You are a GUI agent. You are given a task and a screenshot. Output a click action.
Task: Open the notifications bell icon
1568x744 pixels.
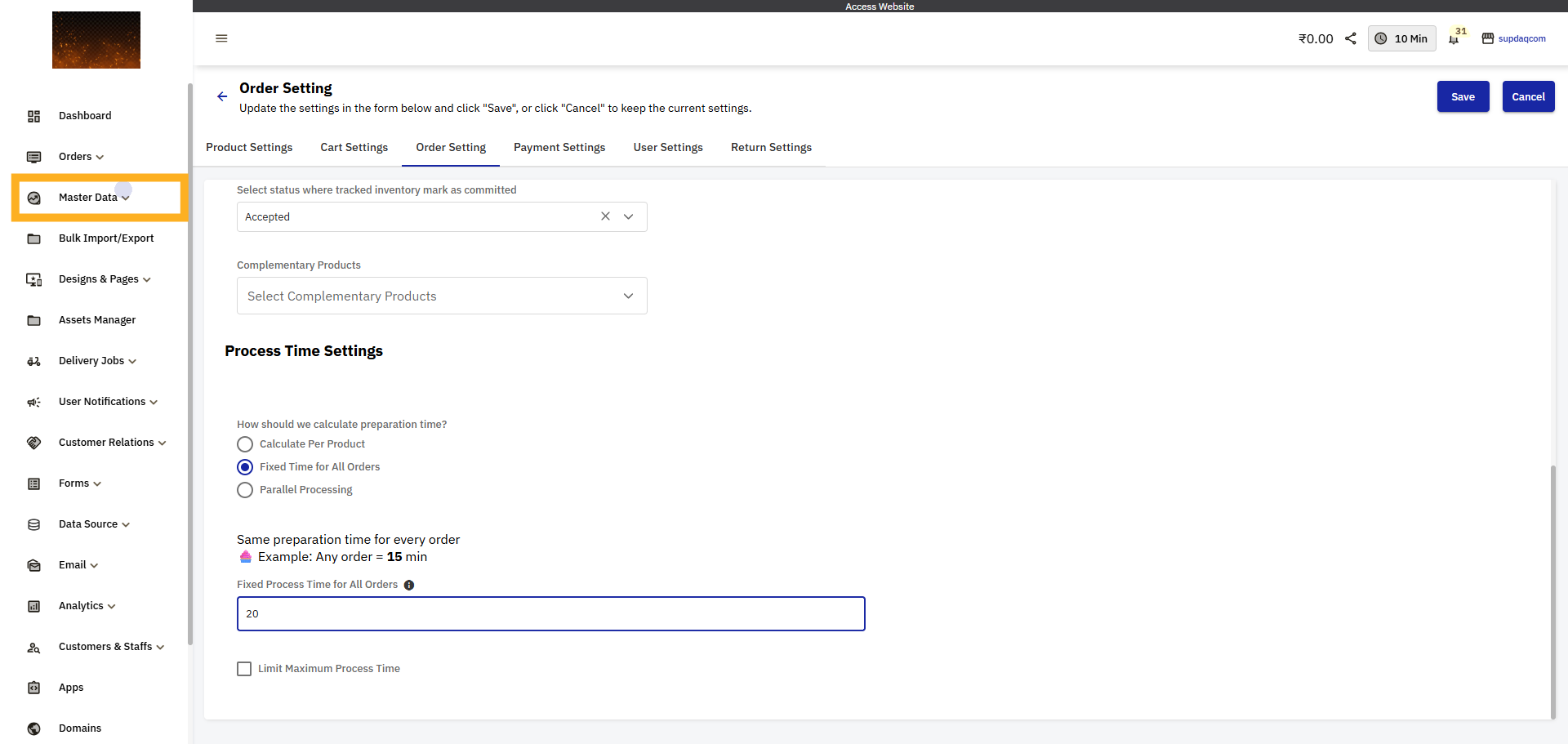pyautogui.click(x=1454, y=39)
